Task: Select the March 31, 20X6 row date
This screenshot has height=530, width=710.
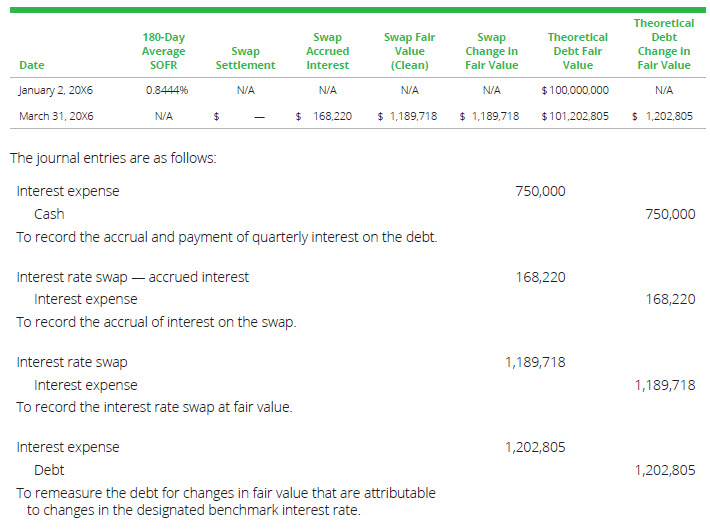Action: 56,116
